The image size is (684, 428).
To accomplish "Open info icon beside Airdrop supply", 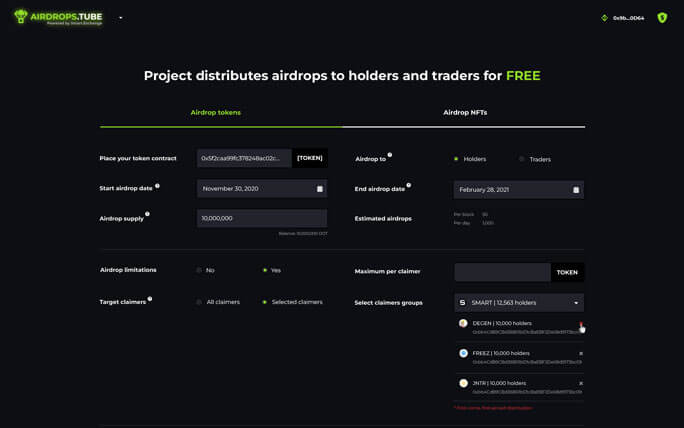I will (147, 214).
